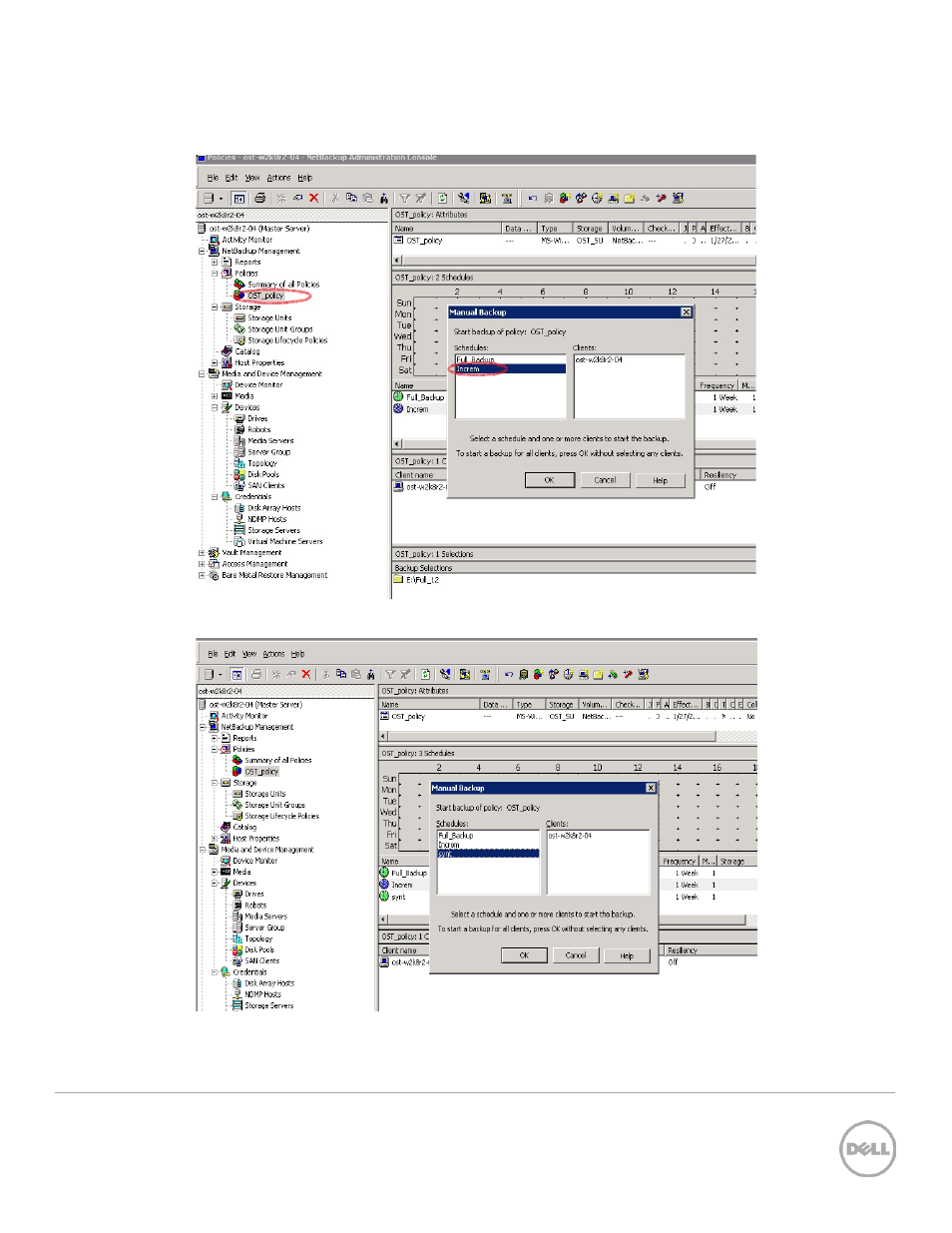Collapse Credentials node in lower console tree
952x1233 pixels.
coord(214,971)
